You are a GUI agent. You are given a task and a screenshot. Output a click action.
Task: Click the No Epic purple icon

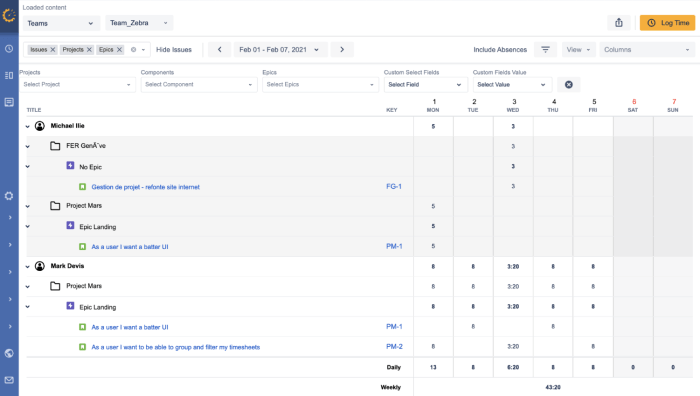[70, 166]
